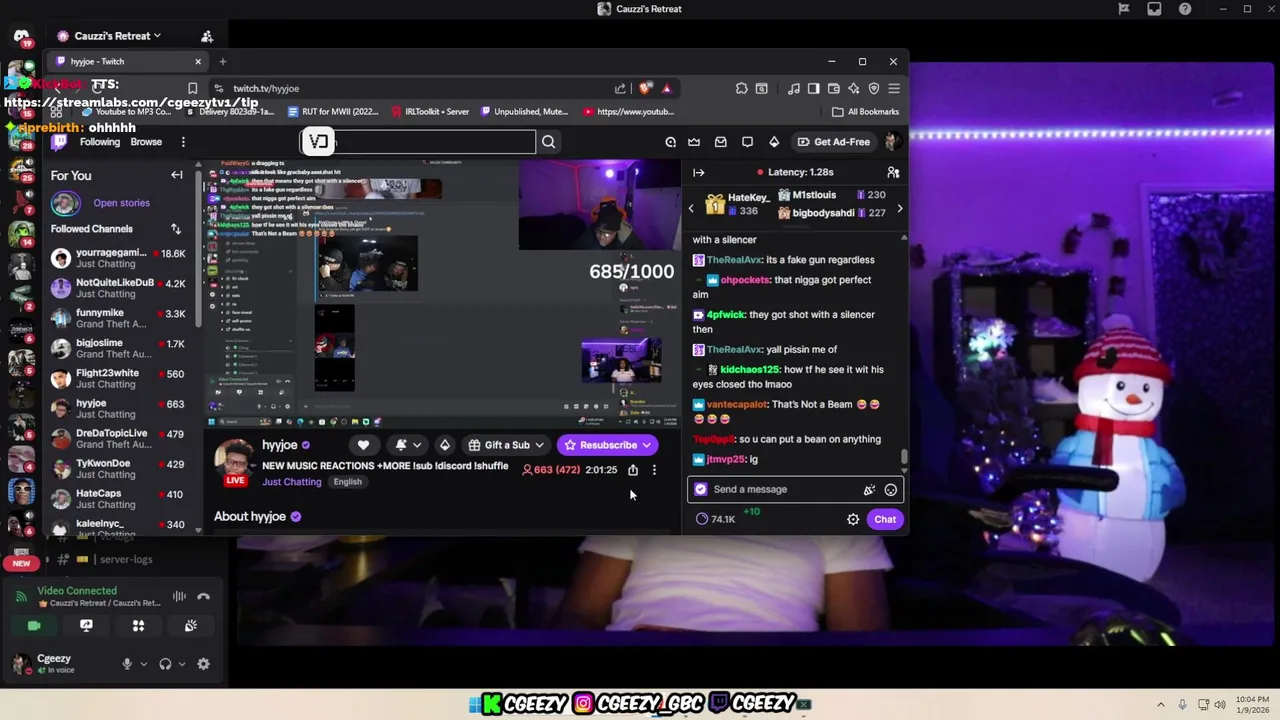Share hyyjoe stream icon
The width and height of the screenshot is (1280, 720).
point(633,470)
